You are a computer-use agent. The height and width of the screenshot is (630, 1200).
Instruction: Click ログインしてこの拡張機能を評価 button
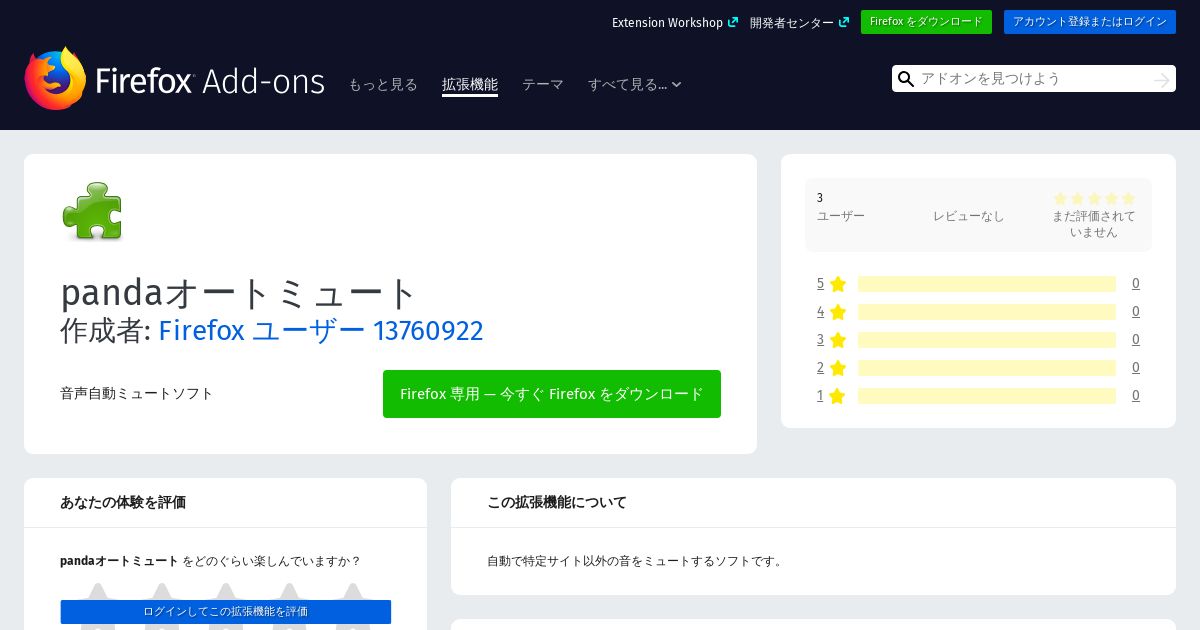click(x=226, y=612)
